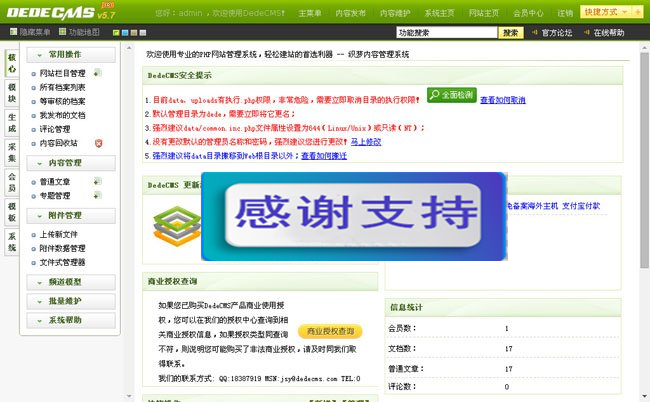Click the 官方论坛 arrow icon
This screenshot has width=650, height=402.
click(x=535, y=32)
